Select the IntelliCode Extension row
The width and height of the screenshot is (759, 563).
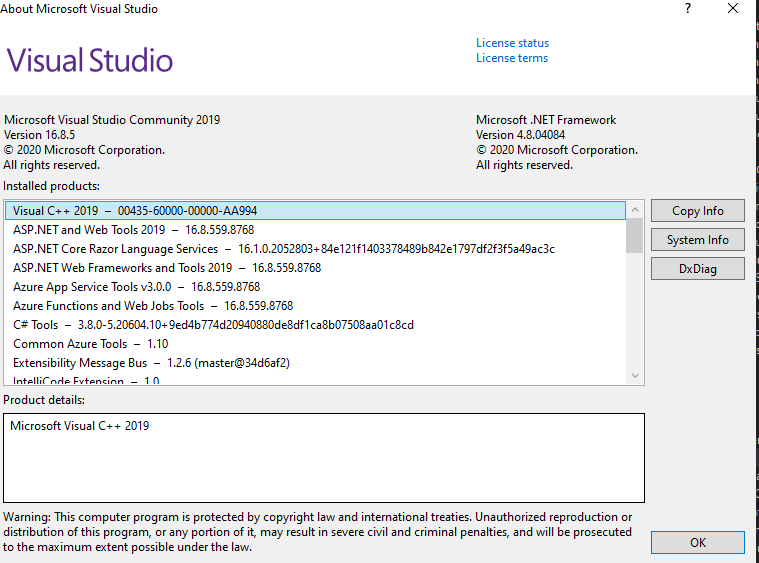(x=315, y=380)
